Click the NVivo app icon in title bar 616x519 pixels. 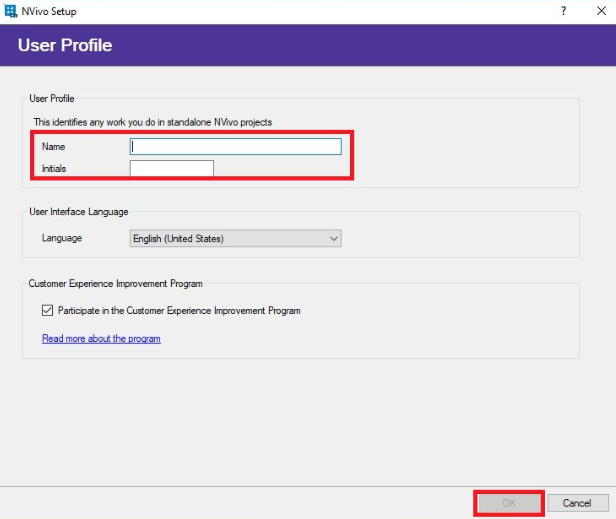pos(10,11)
